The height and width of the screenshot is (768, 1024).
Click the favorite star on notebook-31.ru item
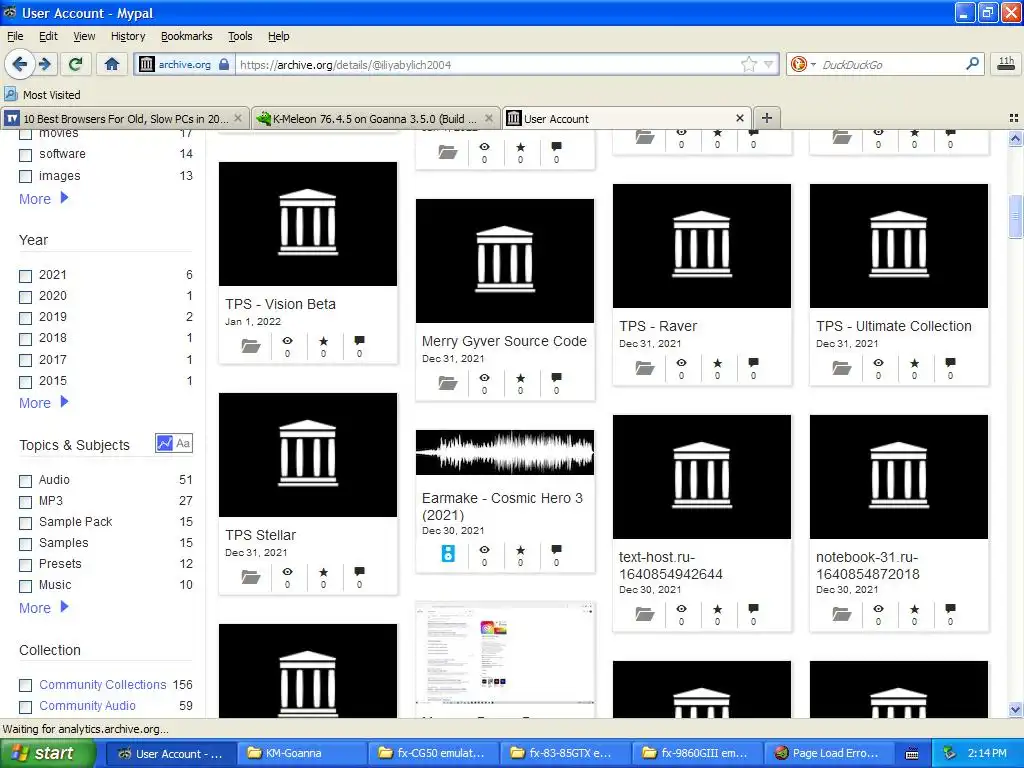[914, 609]
